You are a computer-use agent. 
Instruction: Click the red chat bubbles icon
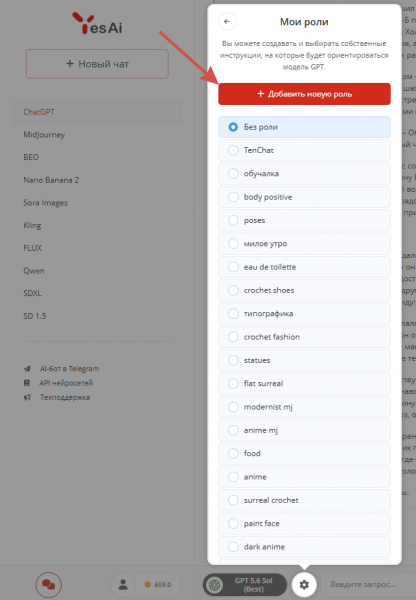(49, 584)
